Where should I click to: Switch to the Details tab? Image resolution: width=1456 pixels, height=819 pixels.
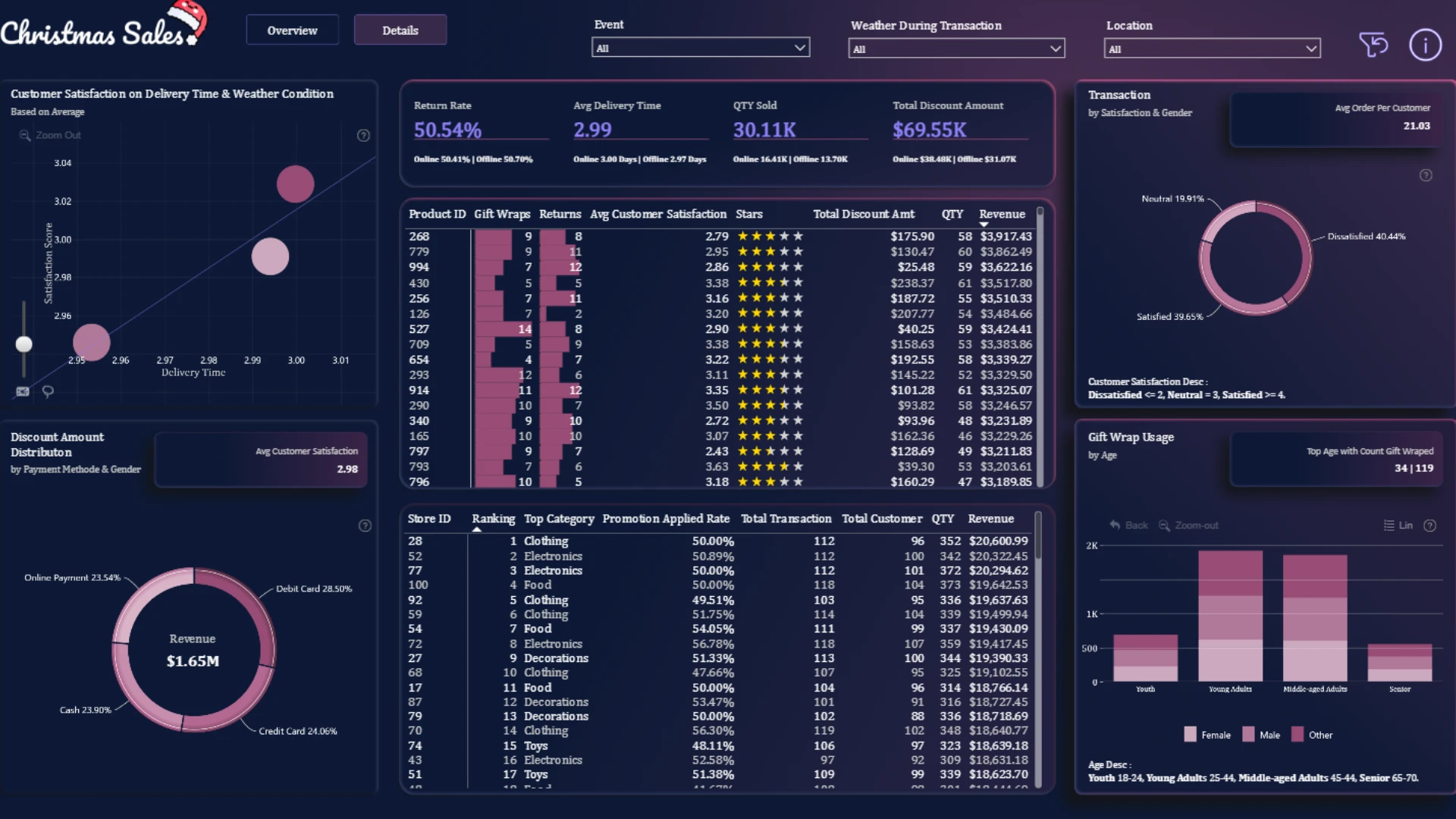tap(400, 30)
